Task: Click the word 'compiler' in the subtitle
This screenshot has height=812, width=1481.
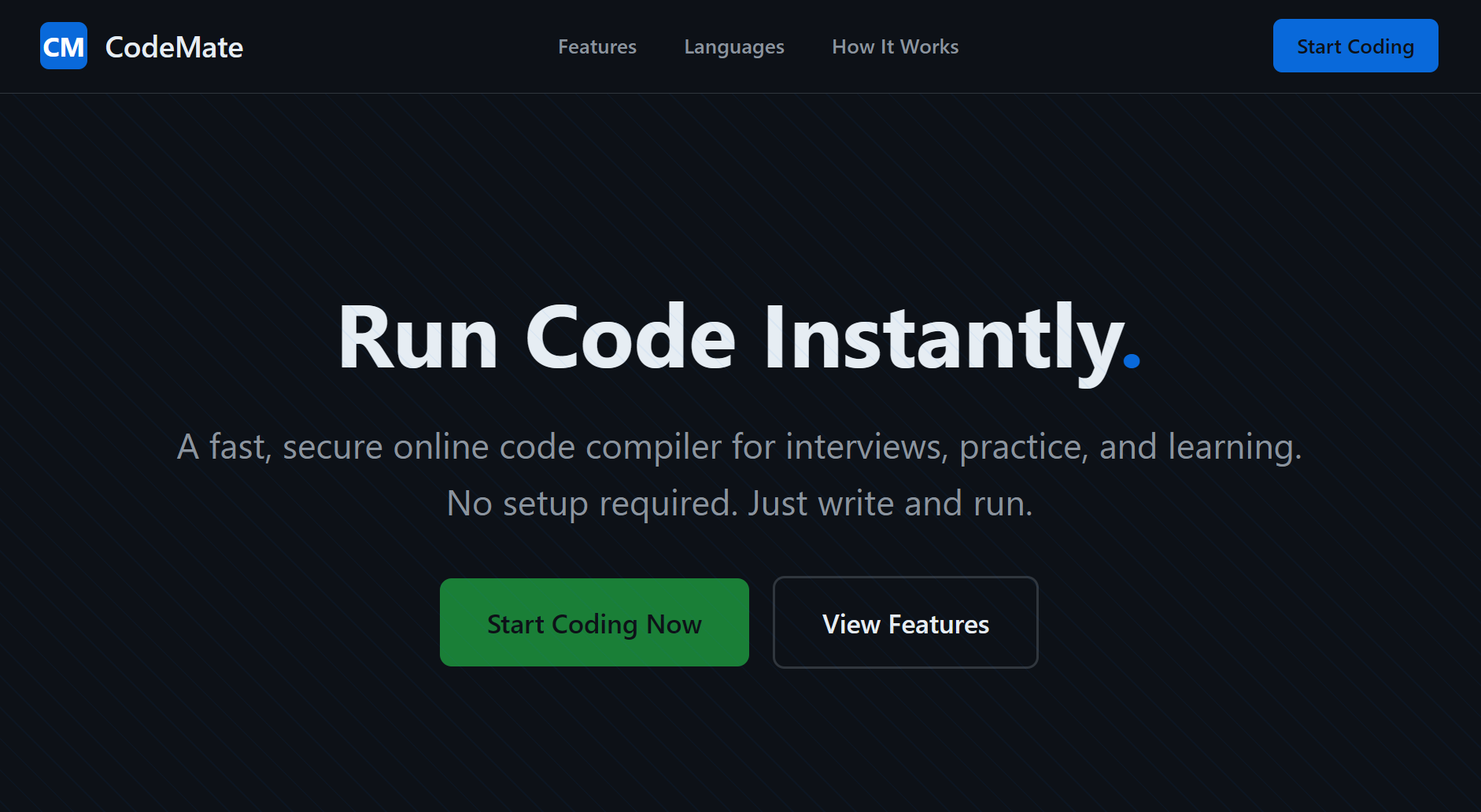Action: (653, 447)
